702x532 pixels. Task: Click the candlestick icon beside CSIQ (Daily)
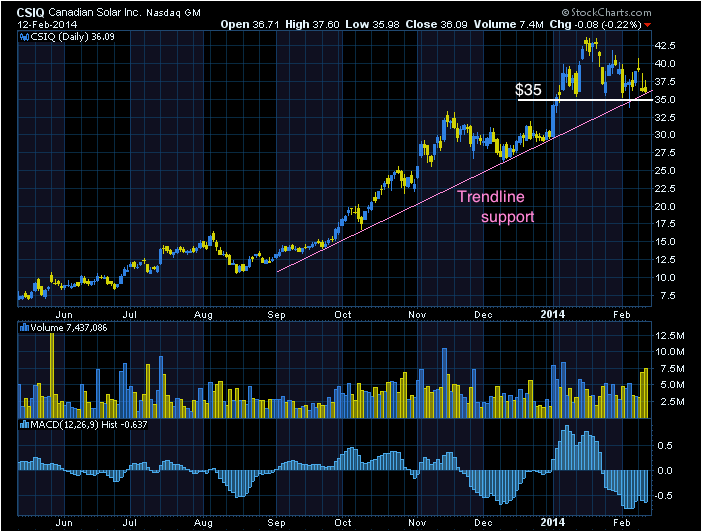(24, 37)
